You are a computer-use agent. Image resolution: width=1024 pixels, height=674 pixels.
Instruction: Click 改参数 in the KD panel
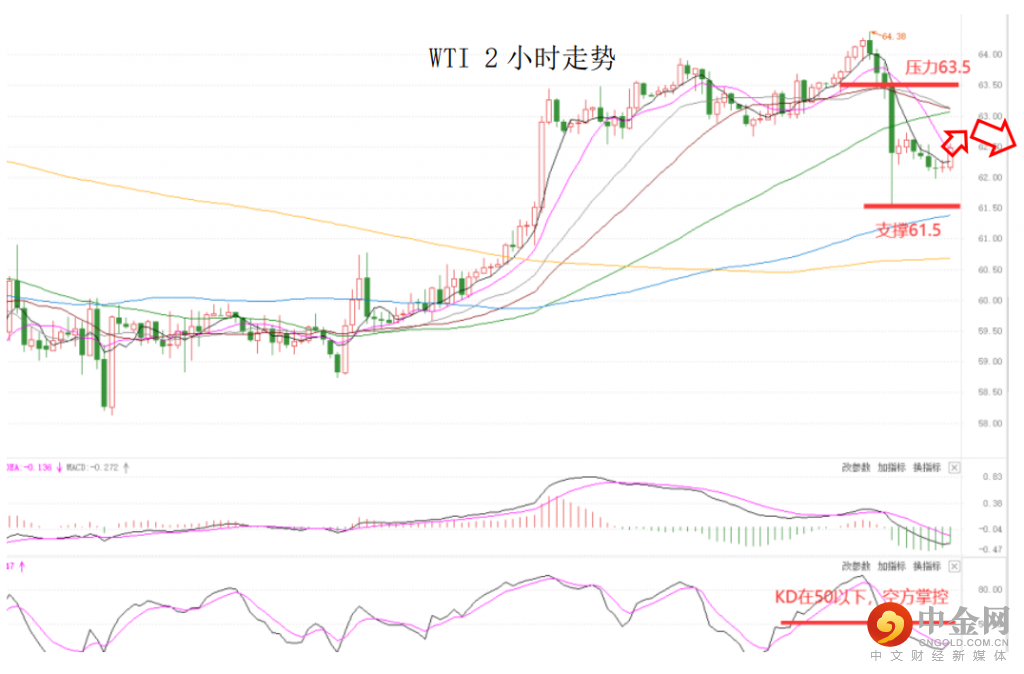[856, 566]
